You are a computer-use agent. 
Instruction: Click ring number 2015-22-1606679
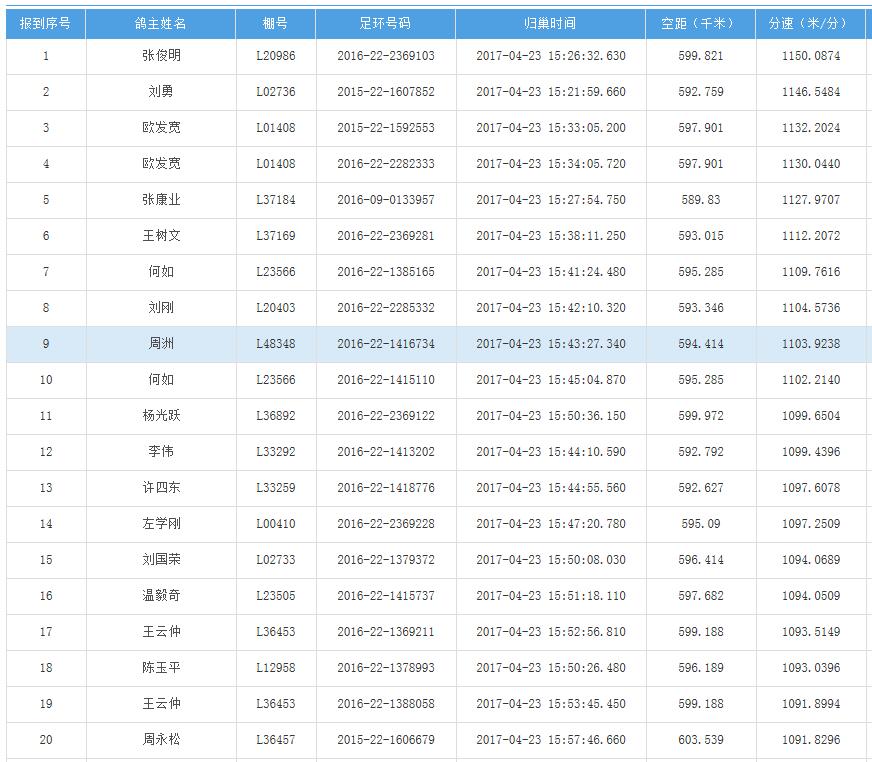point(385,740)
